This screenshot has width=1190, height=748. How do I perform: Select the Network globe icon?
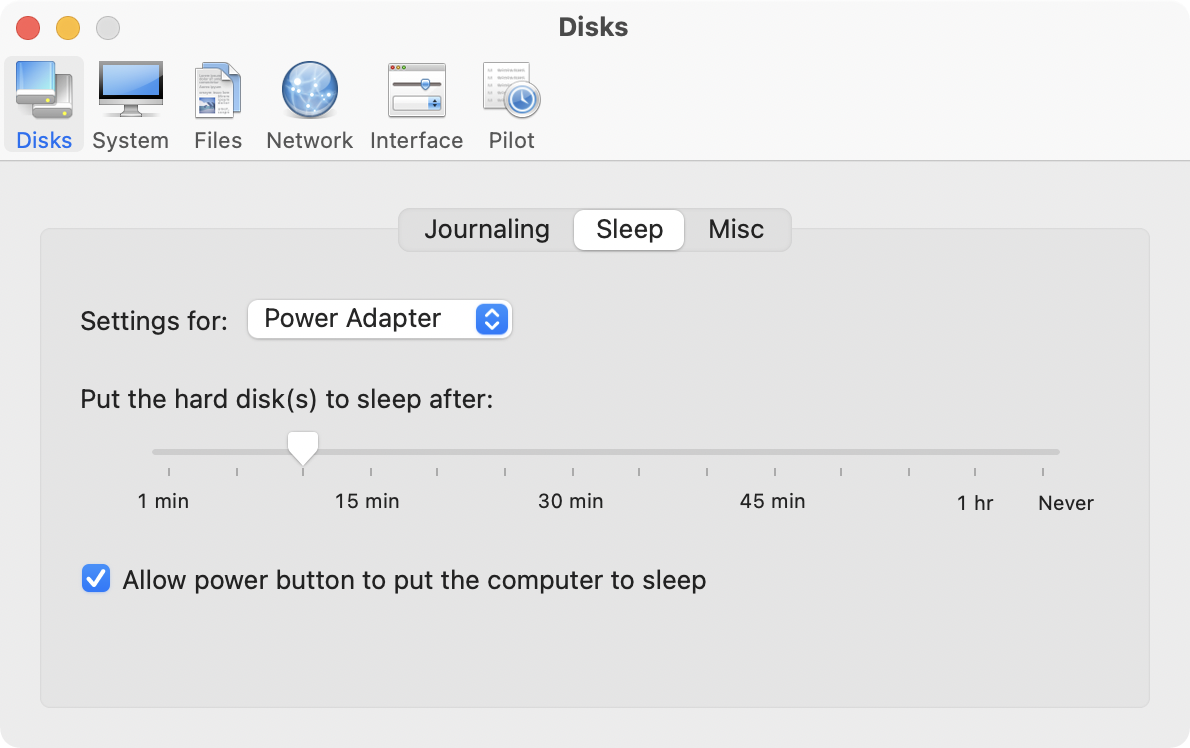309,105
